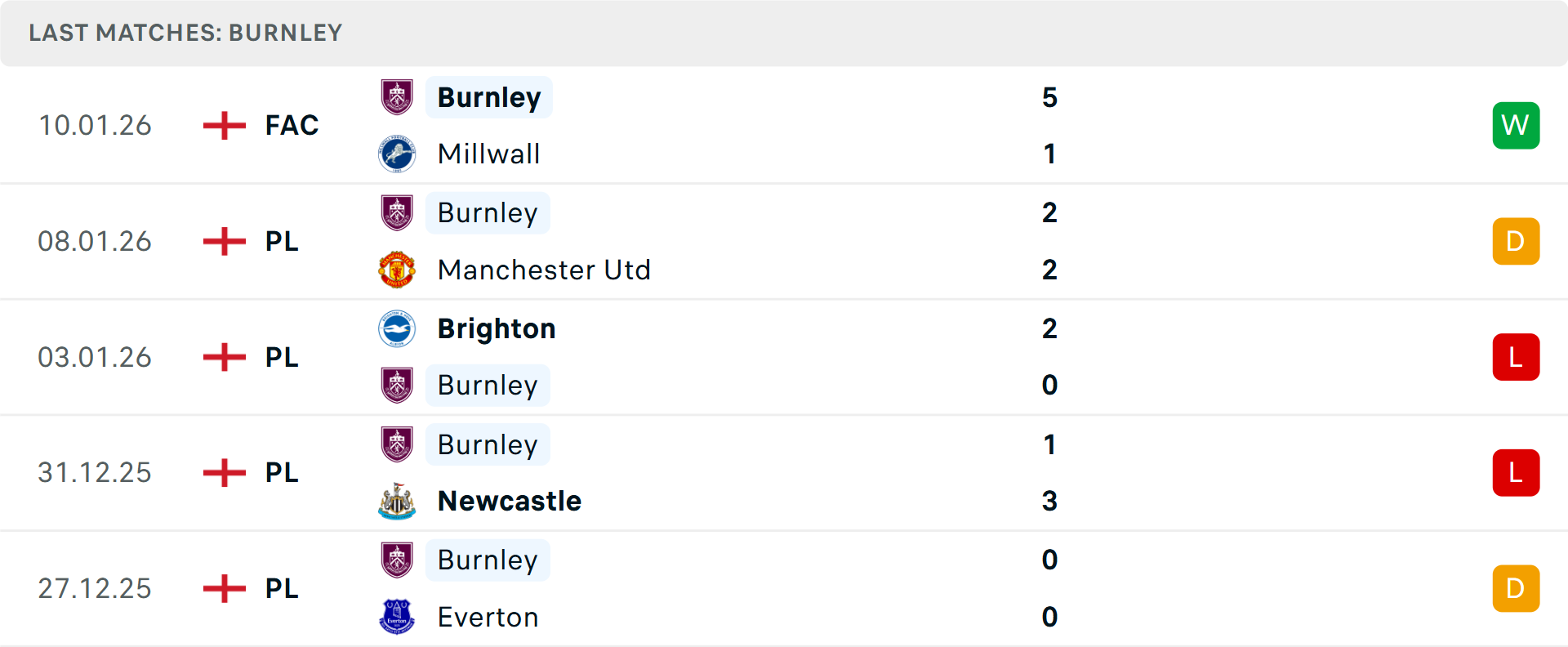Click the L badge for Newcastle match
The image size is (1568, 647).
tap(1516, 472)
